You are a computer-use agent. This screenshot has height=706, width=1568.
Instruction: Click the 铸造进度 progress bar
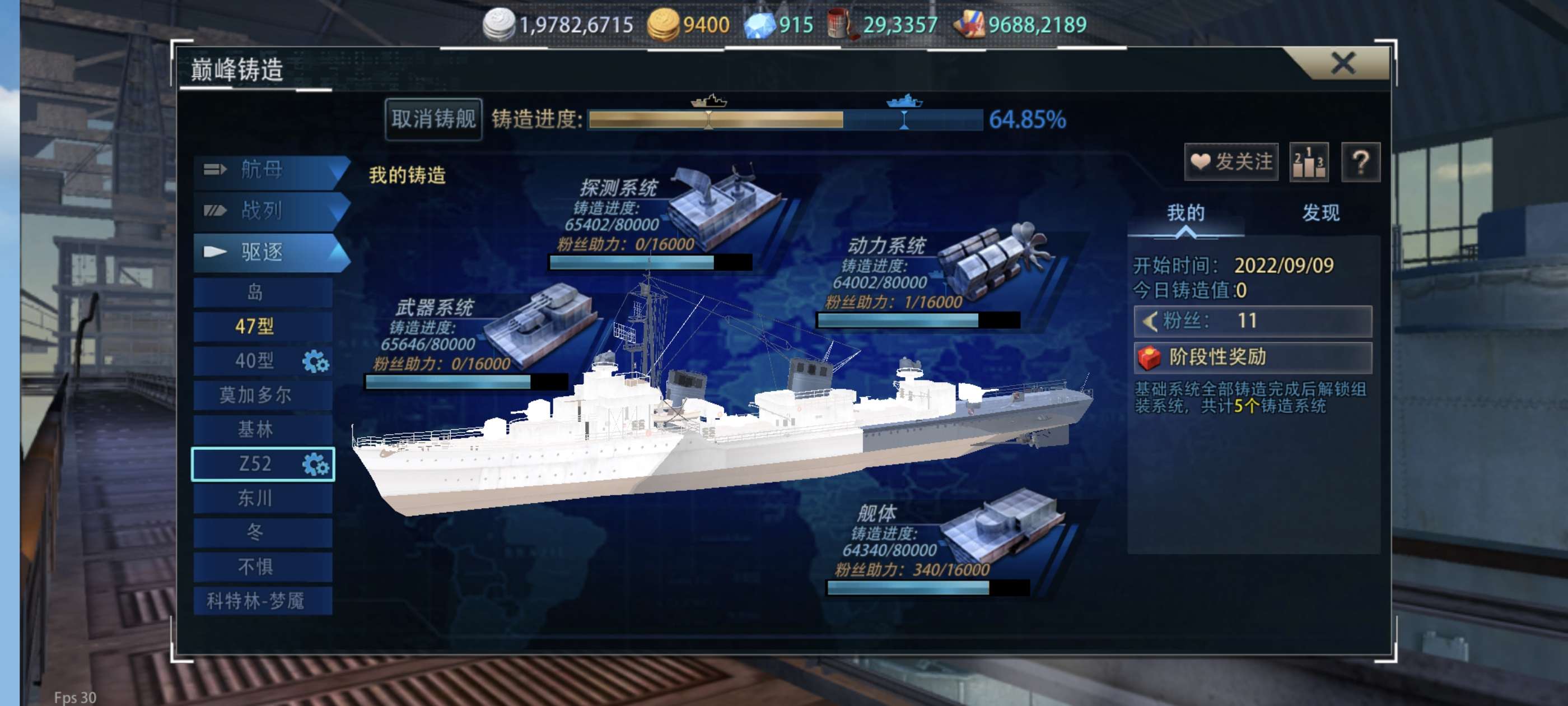[x=785, y=120]
